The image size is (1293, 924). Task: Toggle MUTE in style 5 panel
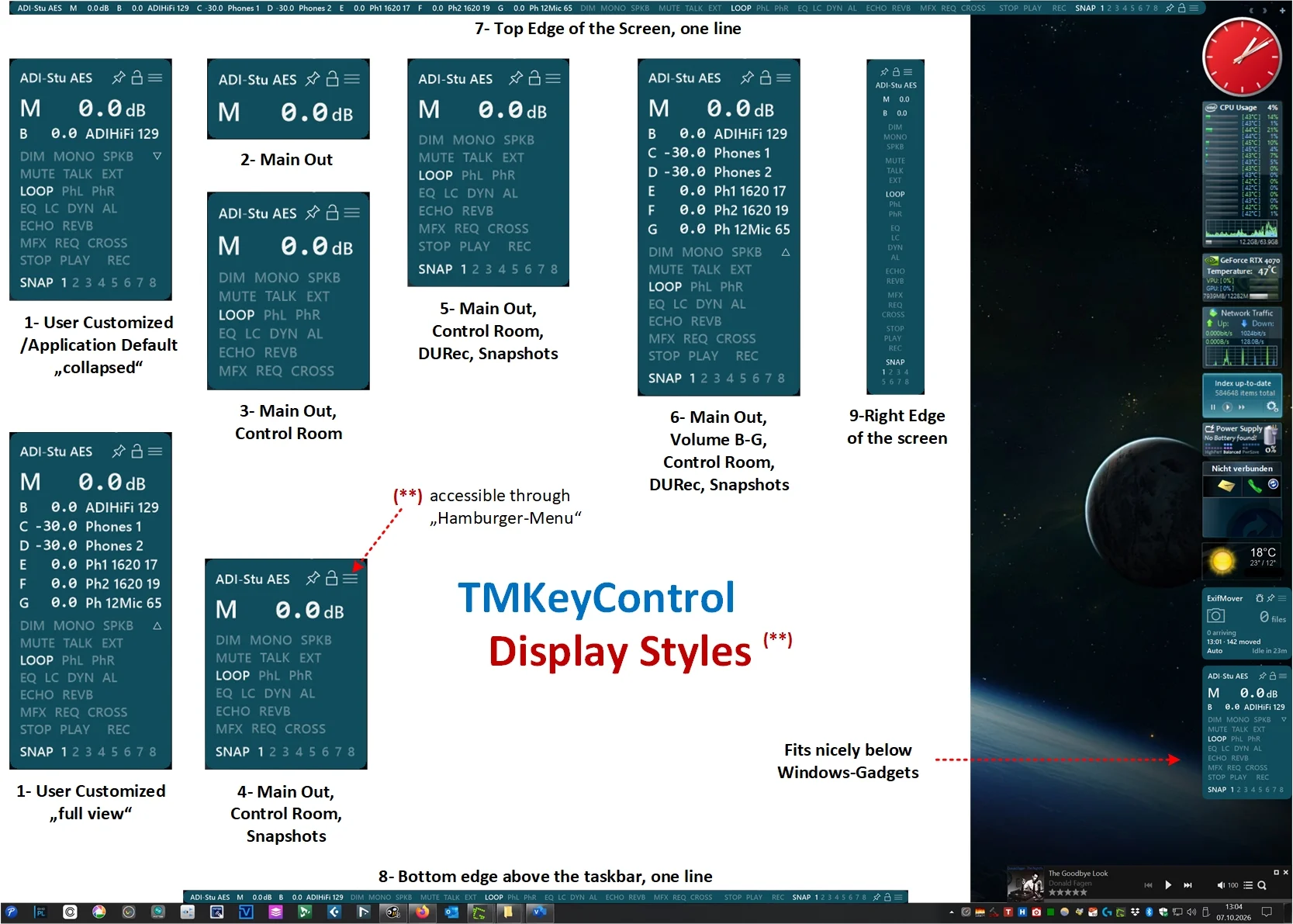(437, 157)
